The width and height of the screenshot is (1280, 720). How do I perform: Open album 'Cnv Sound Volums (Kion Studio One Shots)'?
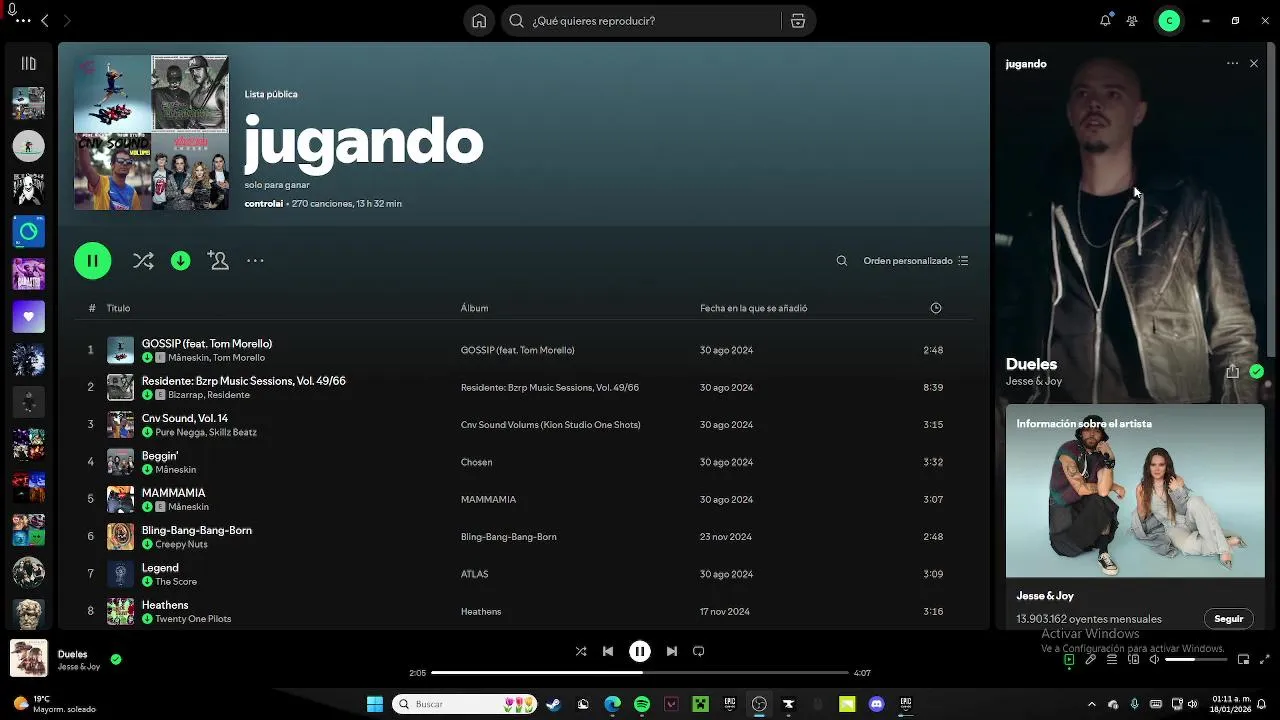pyautogui.click(x=550, y=425)
